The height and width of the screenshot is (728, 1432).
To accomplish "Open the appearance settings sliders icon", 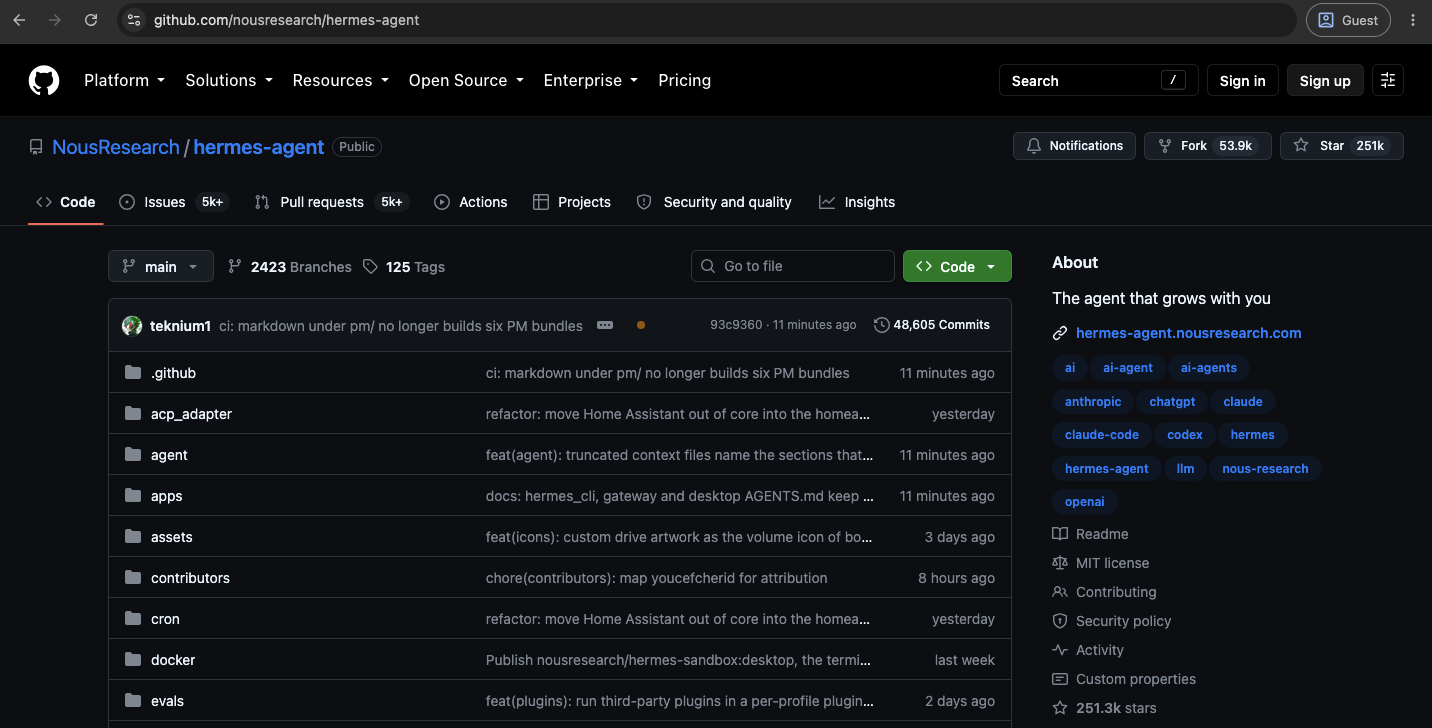I will pyautogui.click(x=1388, y=81).
